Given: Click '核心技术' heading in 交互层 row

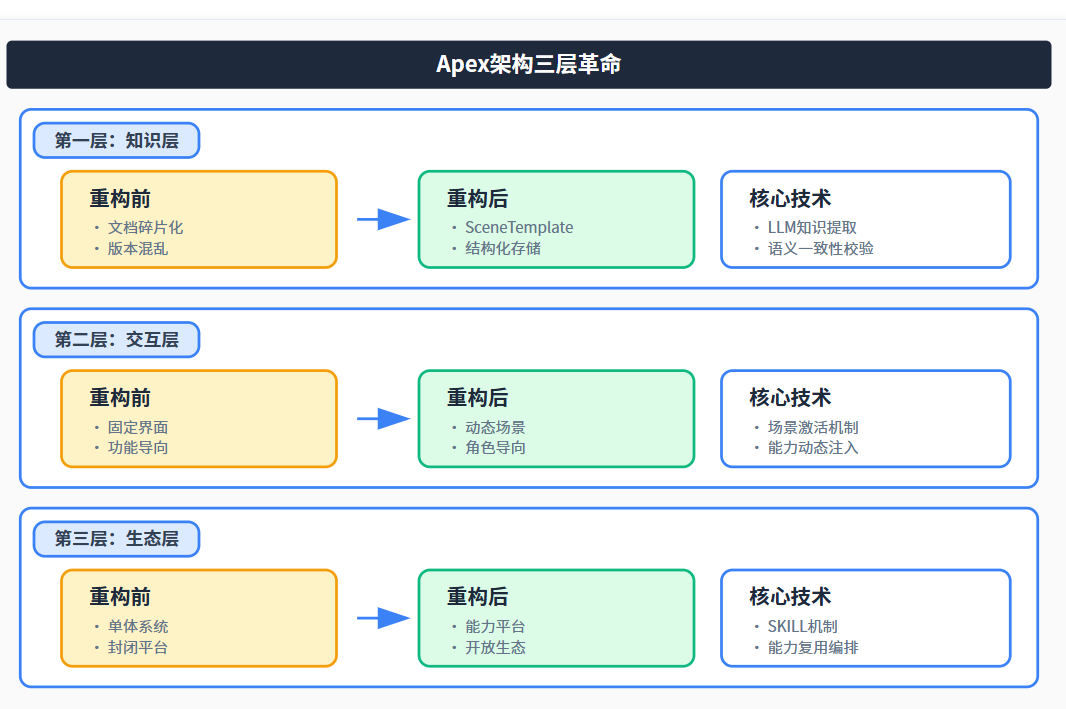Looking at the screenshot, I should pos(790,398).
